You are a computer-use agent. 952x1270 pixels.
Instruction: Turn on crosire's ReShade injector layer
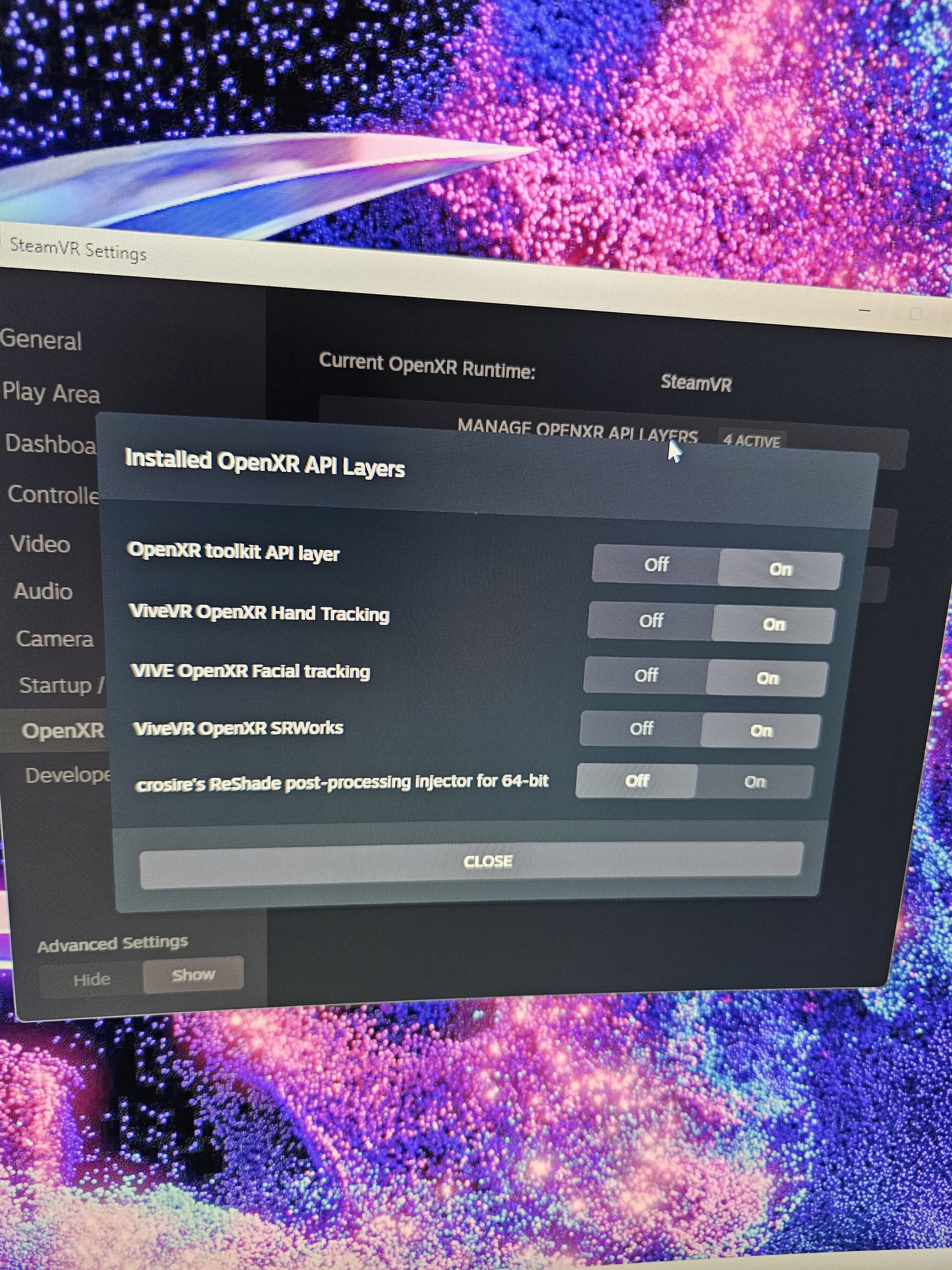tap(755, 782)
